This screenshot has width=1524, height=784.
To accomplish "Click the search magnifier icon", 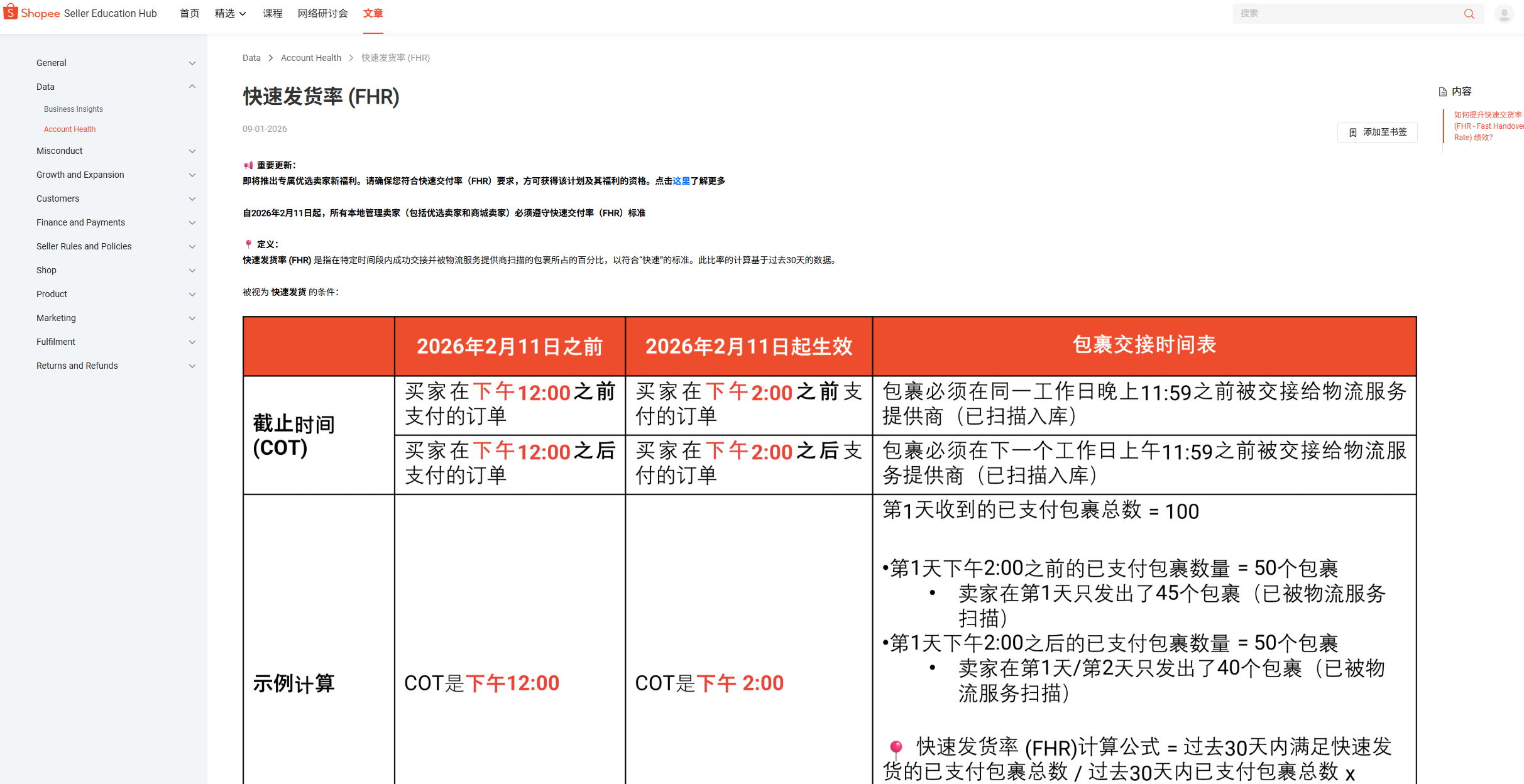I will tap(1469, 13).
